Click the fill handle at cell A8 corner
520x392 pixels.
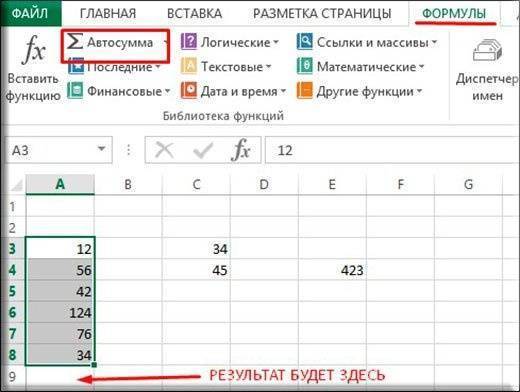coord(94,365)
